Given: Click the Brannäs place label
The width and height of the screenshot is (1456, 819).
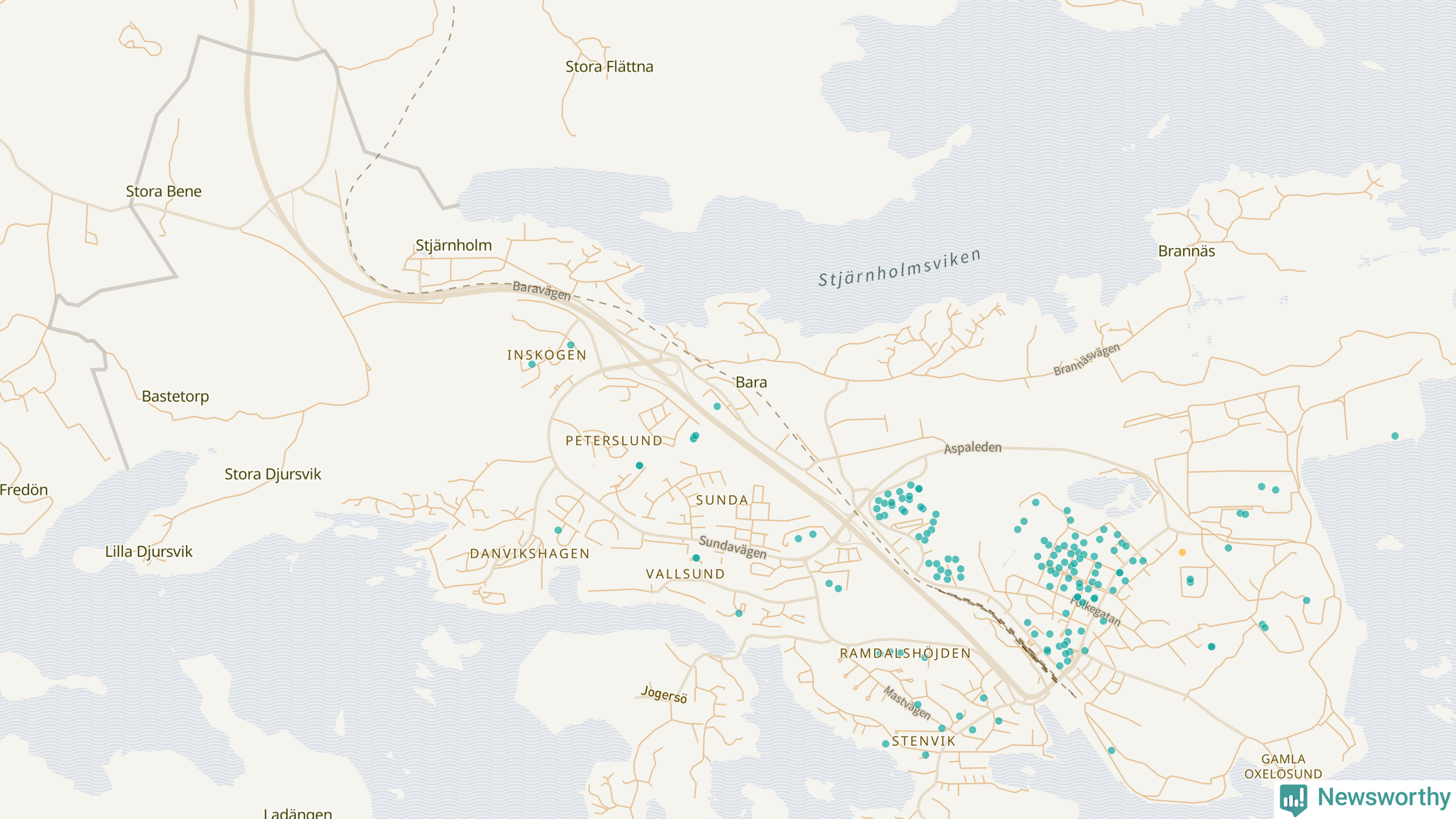Looking at the screenshot, I should [x=1186, y=251].
